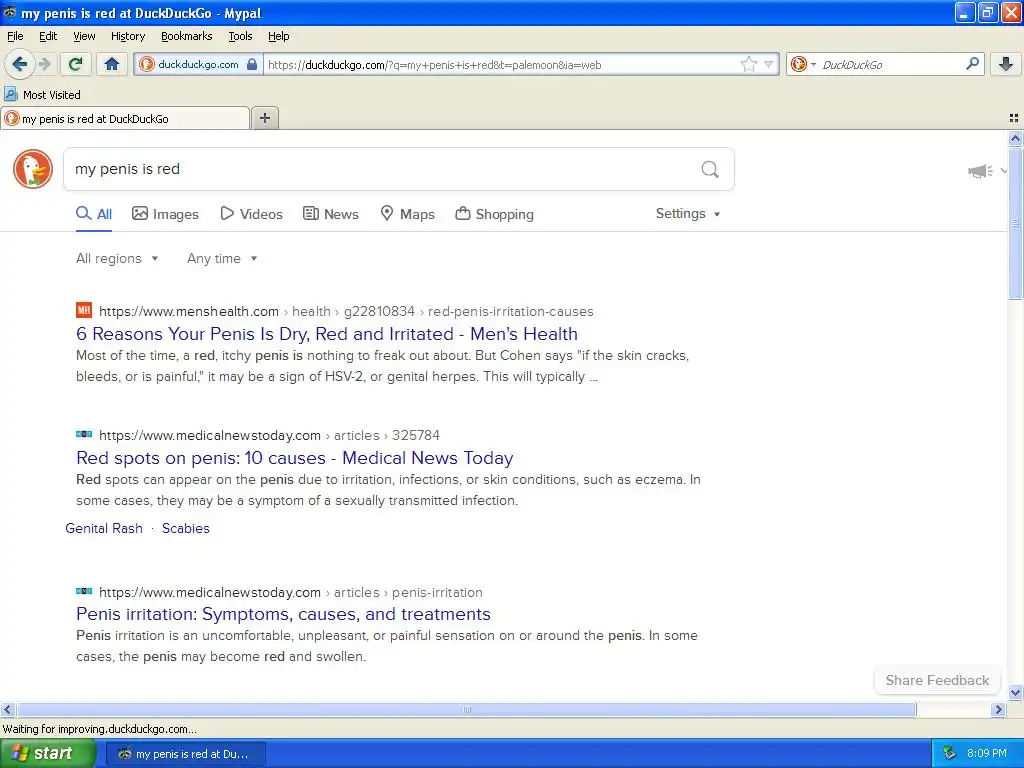
Task: Switch to the Videos tab
Action: point(251,214)
